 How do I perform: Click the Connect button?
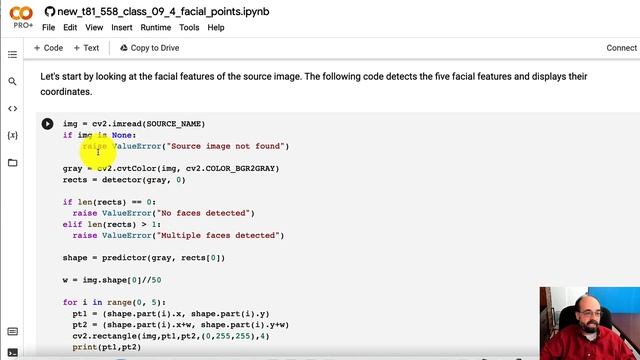[x=621, y=48]
